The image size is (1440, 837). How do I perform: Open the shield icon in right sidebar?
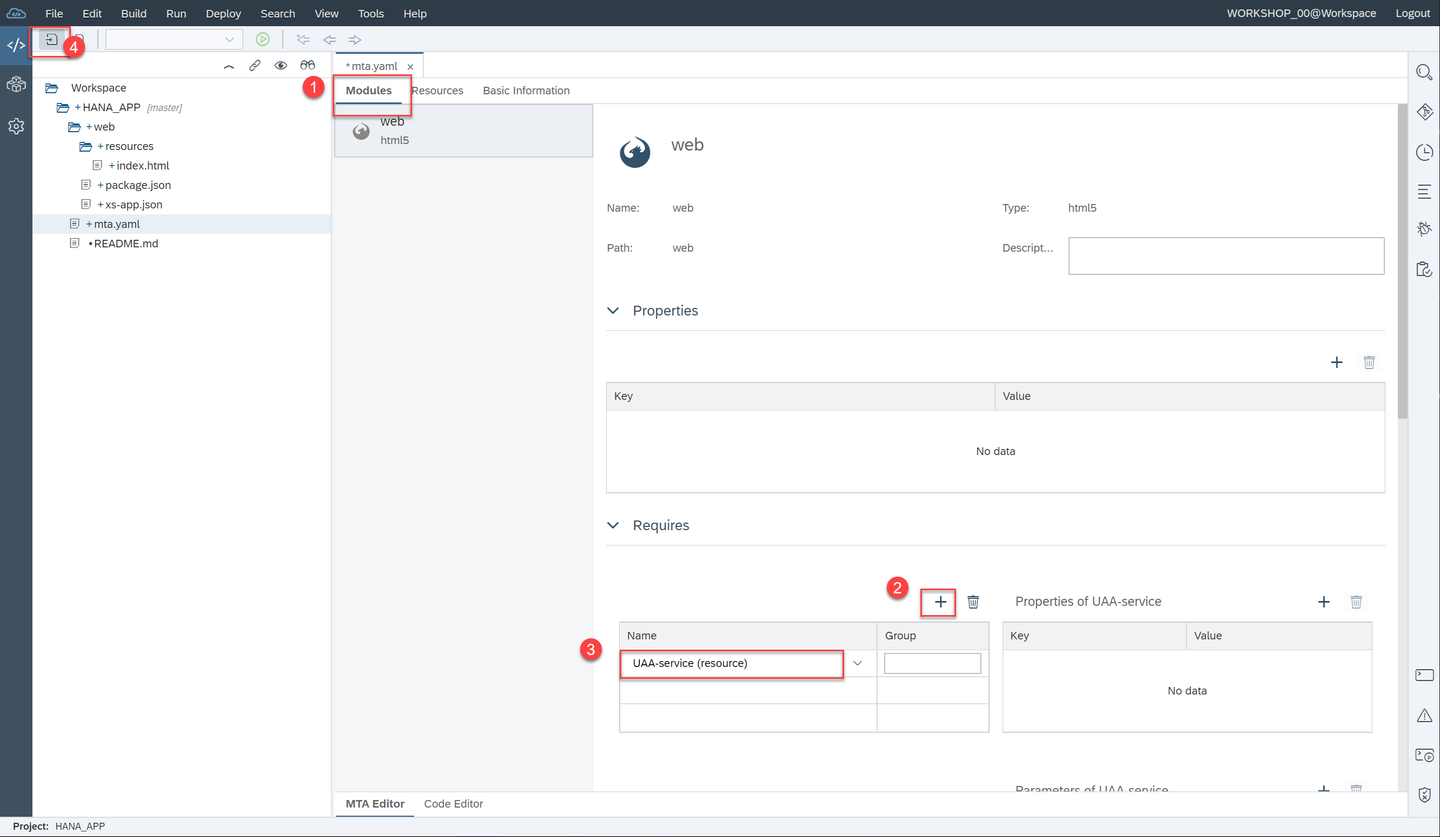pos(1425,795)
